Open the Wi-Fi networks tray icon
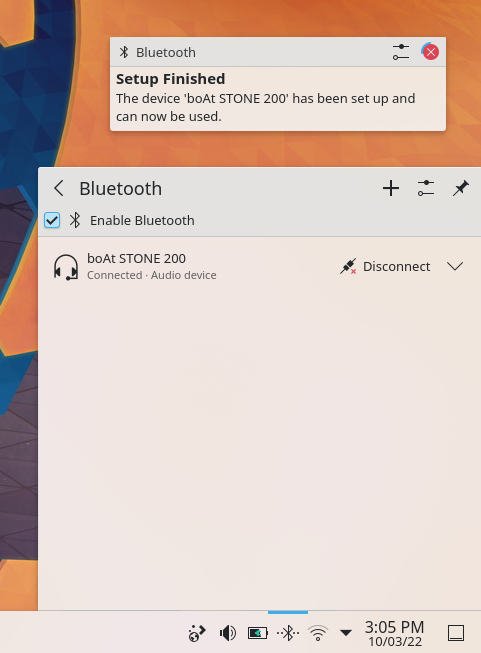The width and height of the screenshot is (481, 653). pos(318,633)
